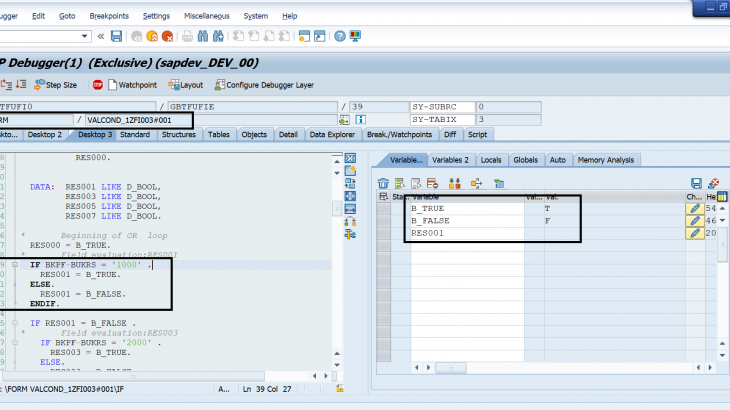Switch to the Tables tab
The height and width of the screenshot is (410, 730).
click(218, 134)
